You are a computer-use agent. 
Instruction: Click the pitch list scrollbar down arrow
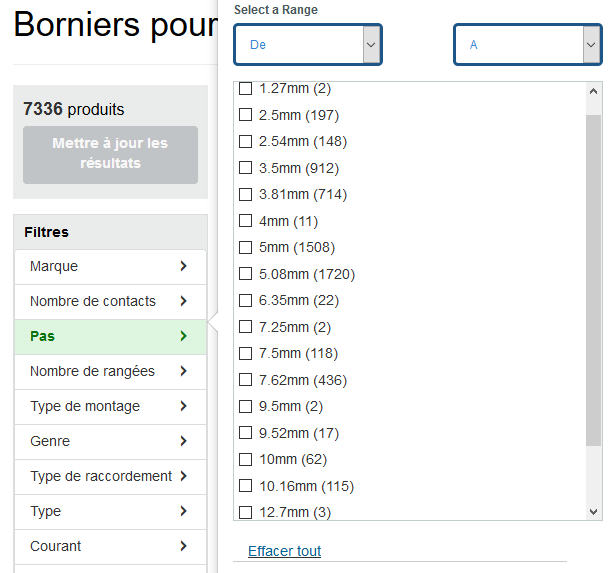(x=594, y=511)
